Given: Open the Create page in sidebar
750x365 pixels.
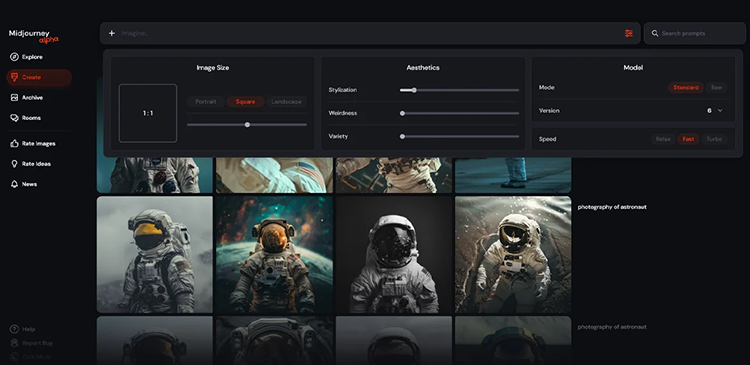Looking at the screenshot, I should pos(39,77).
